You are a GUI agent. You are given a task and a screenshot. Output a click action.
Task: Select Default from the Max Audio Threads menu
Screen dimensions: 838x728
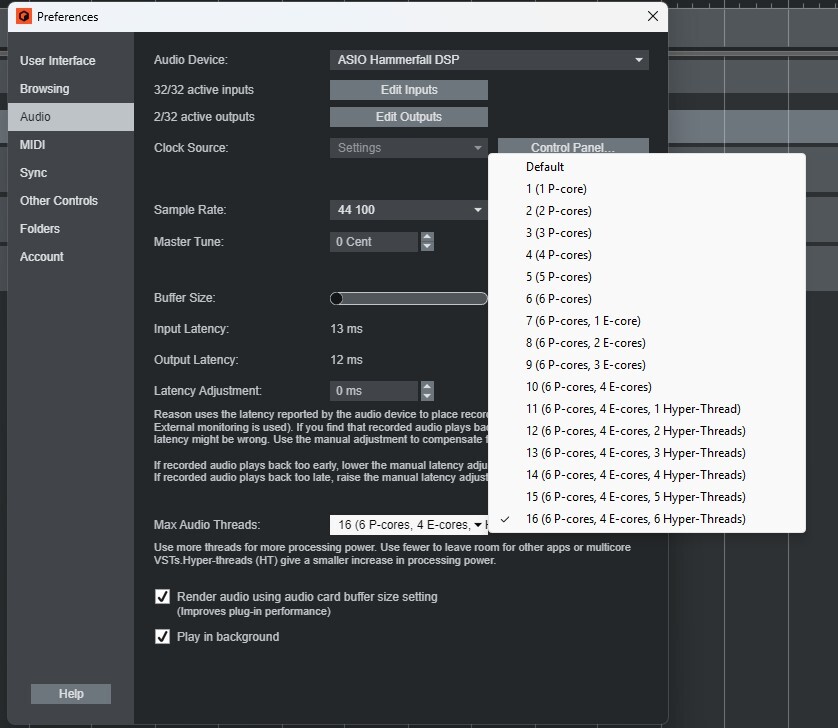pyautogui.click(x=545, y=166)
